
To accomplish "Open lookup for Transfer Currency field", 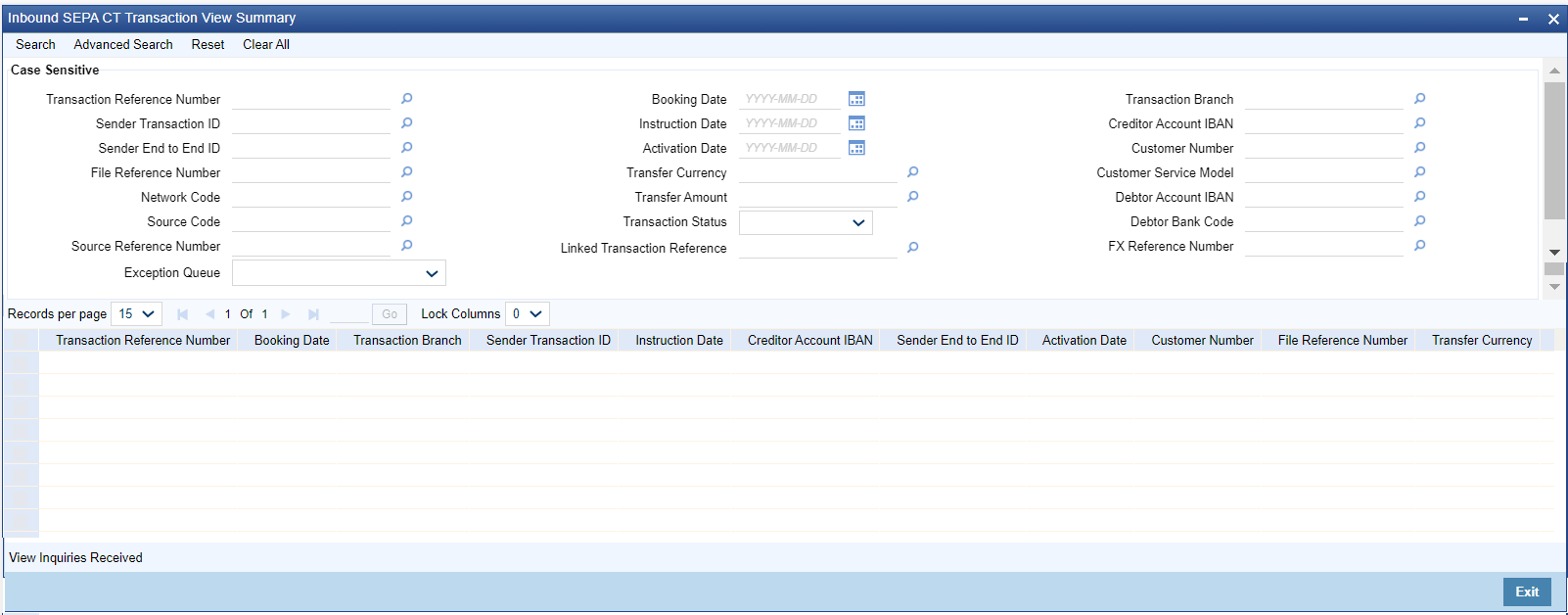I will (913, 172).
